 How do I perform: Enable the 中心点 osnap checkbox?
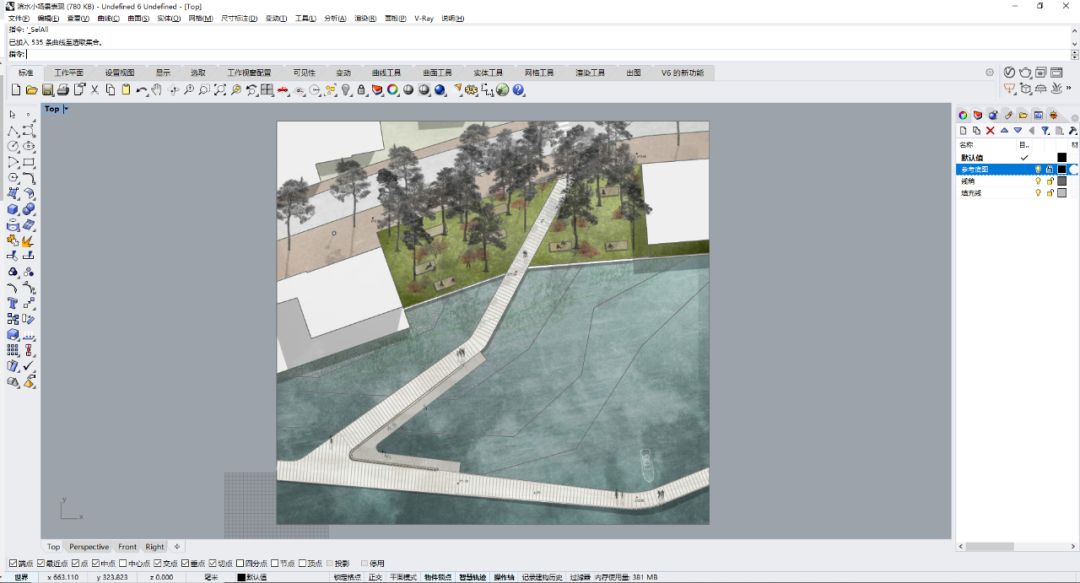123,564
